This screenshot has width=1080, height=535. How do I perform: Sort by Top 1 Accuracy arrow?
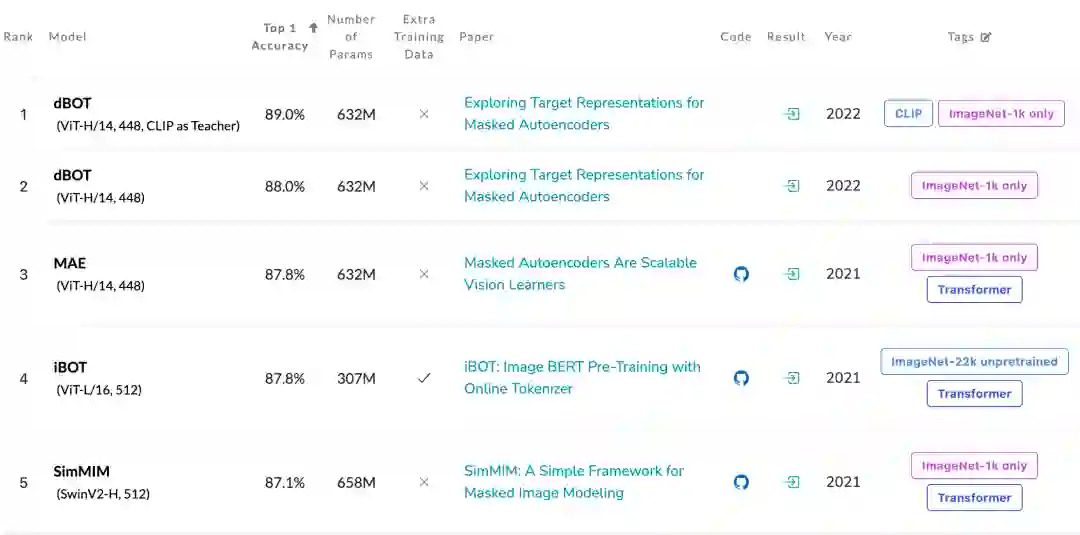pyautogui.click(x=313, y=28)
